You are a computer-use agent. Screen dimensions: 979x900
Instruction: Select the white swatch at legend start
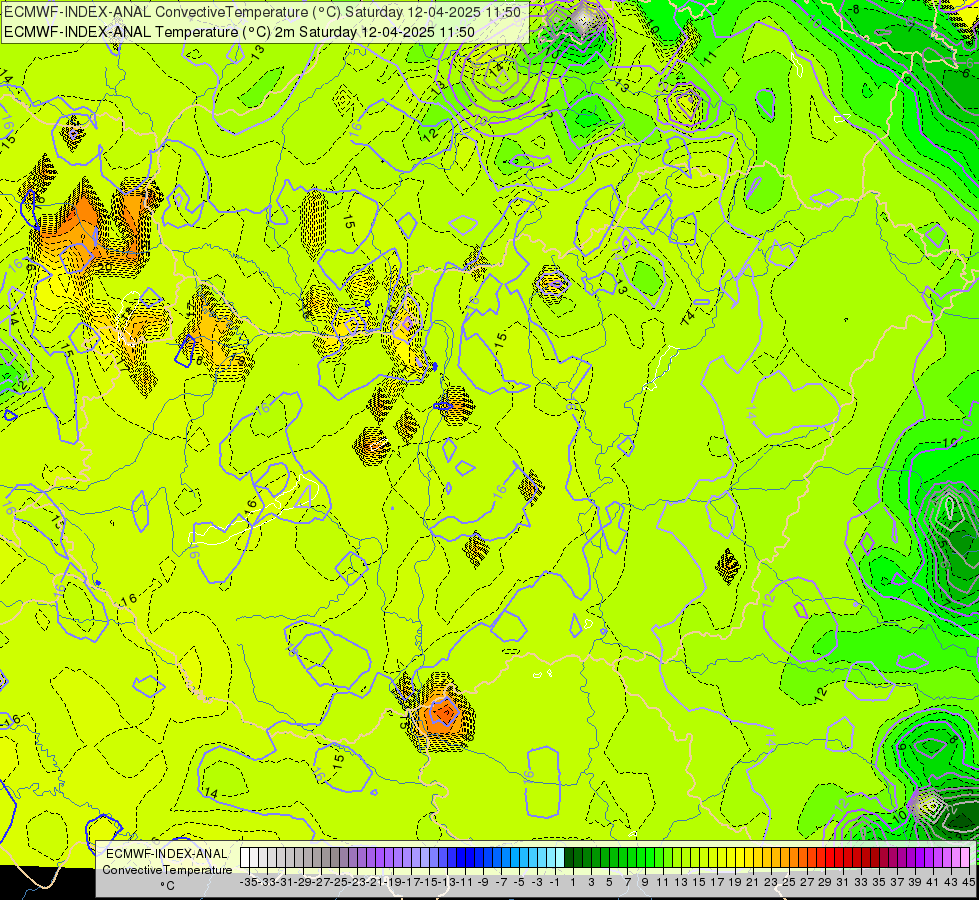245,858
